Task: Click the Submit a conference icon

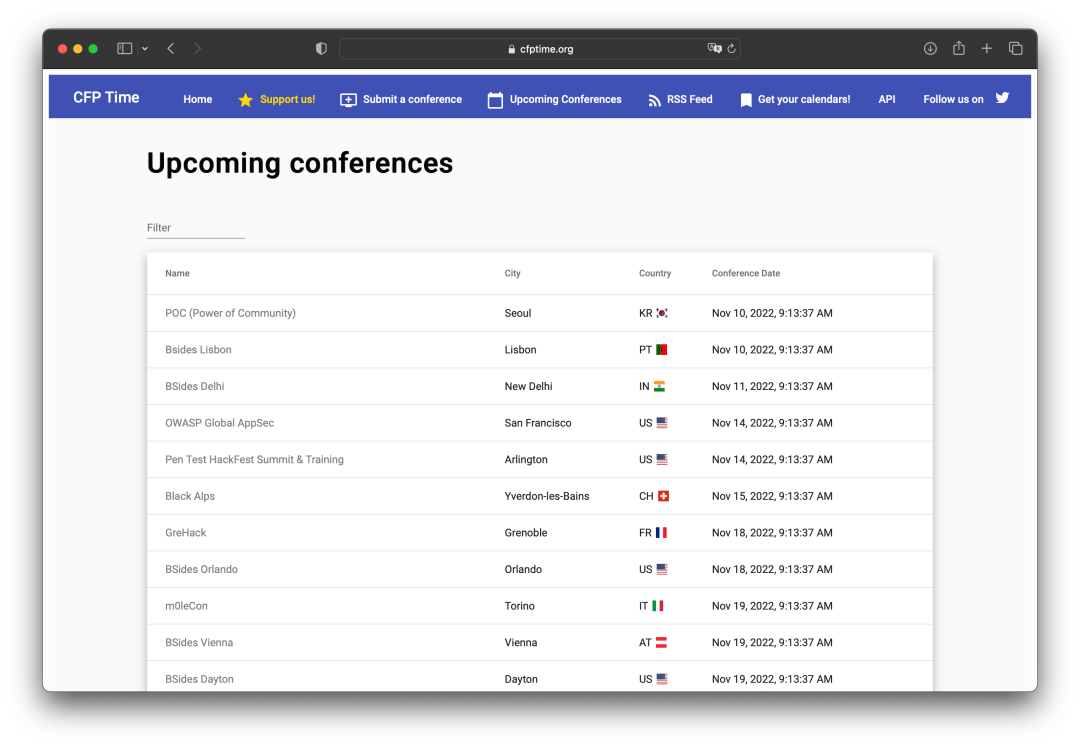Action: pyautogui.click(x=349, y=100)
